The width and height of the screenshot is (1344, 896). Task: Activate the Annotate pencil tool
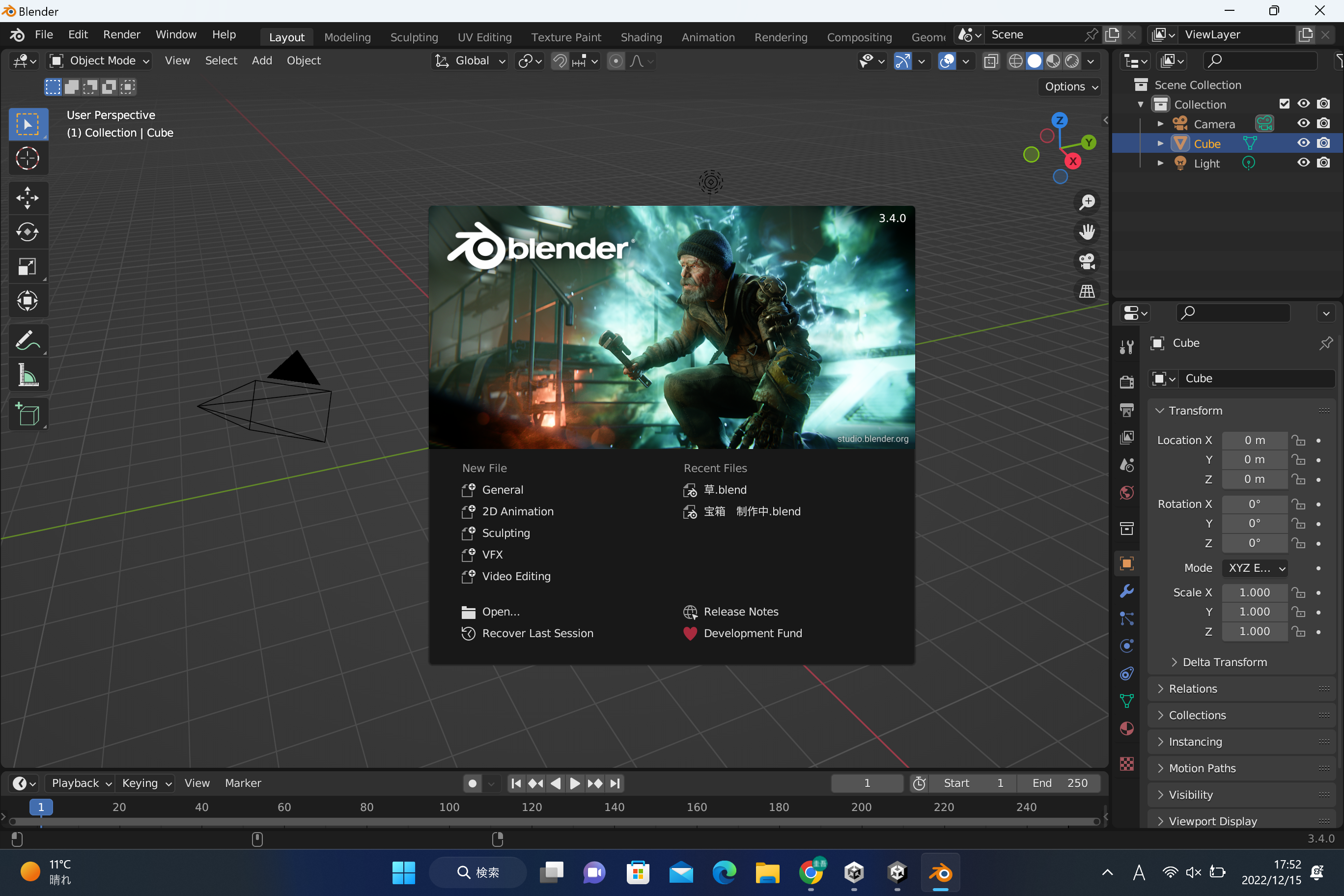click(x=27, y=341)
